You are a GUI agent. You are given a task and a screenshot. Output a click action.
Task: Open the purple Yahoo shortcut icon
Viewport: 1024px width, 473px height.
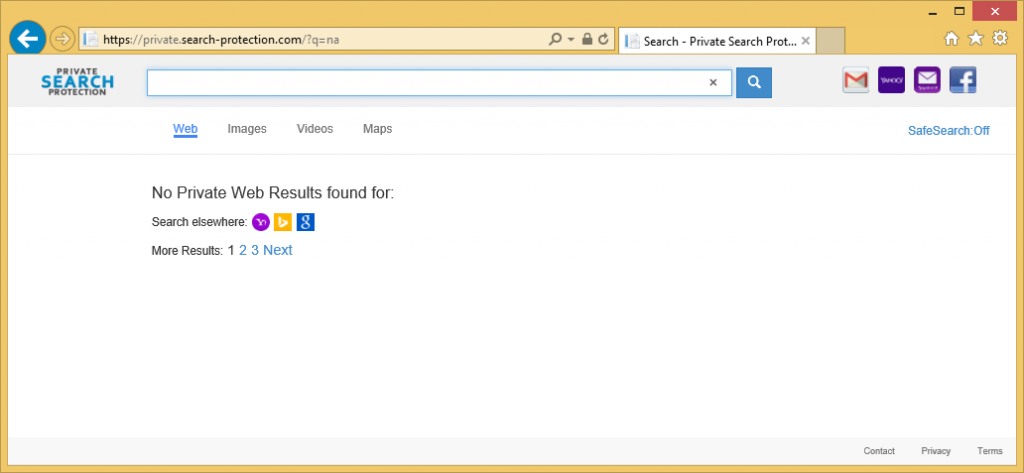coord(891,81)
